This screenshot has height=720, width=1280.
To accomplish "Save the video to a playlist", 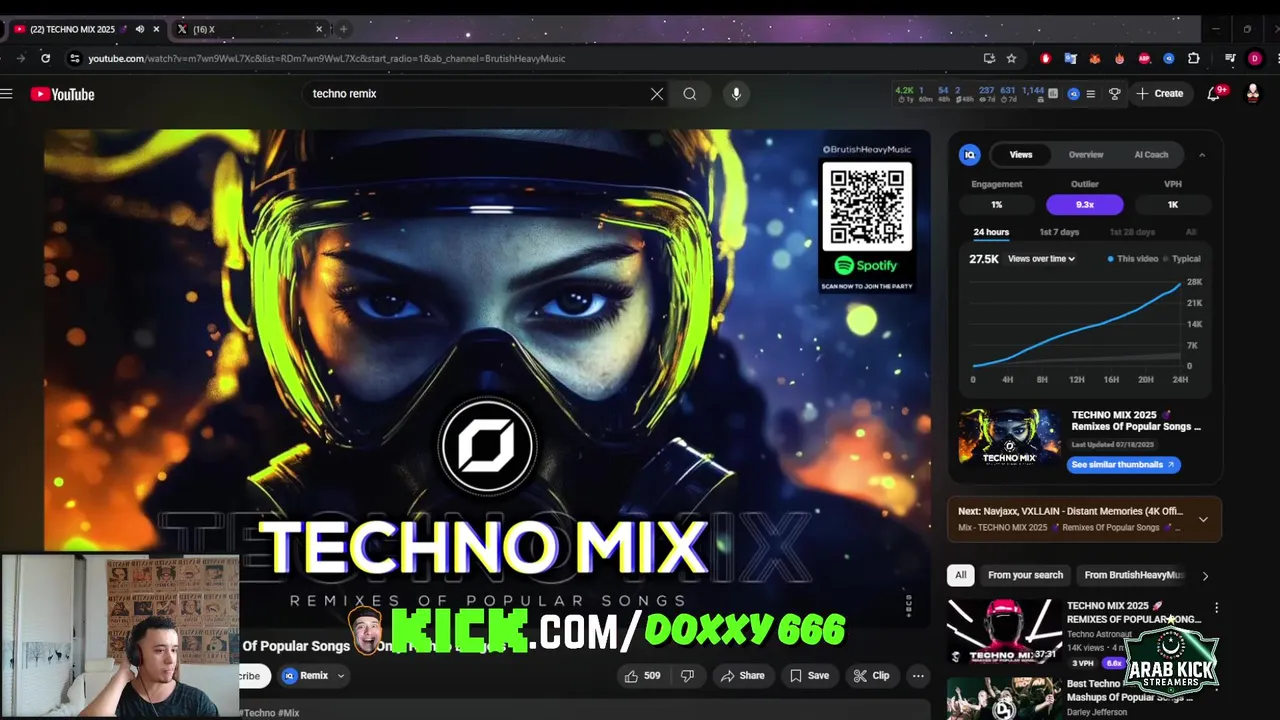I will tap(809, 676).
